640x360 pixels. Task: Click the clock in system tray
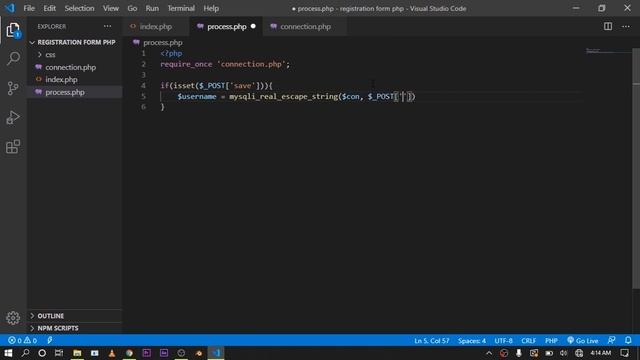tap(601, 353)
